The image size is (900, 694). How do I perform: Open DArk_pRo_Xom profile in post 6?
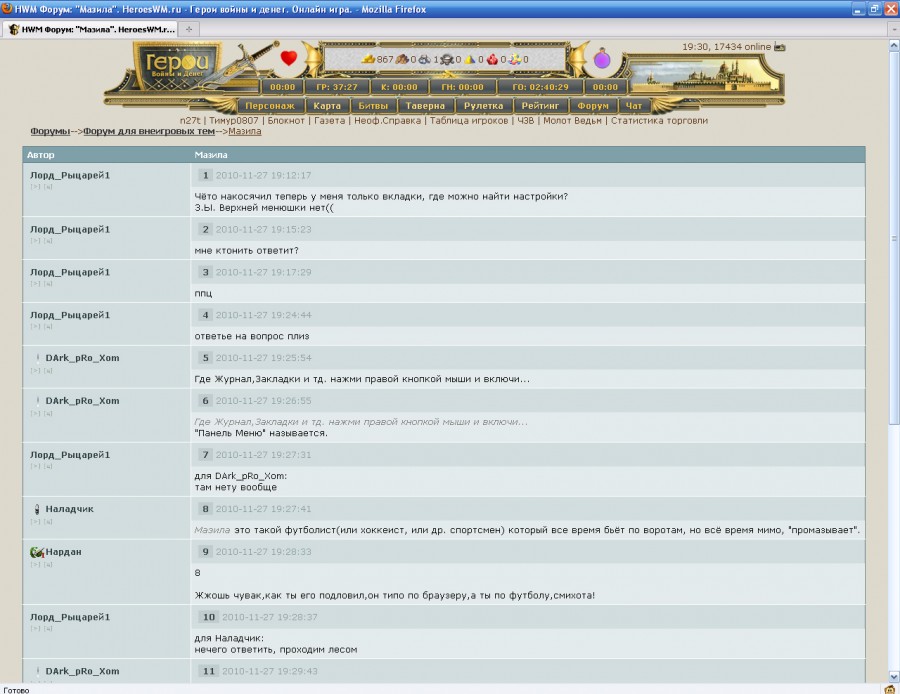click(82, 401)
